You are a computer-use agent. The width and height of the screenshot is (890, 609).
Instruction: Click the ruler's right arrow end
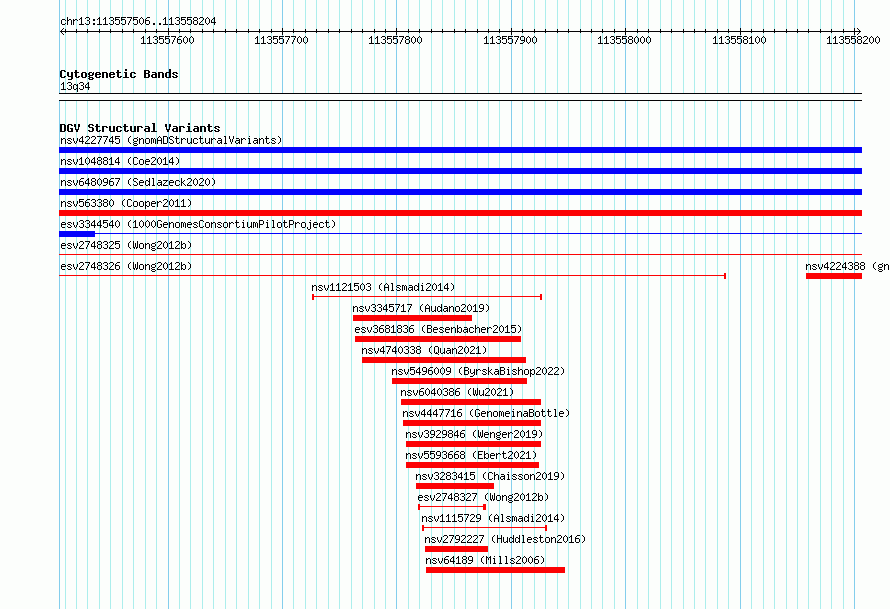point(858,31)
